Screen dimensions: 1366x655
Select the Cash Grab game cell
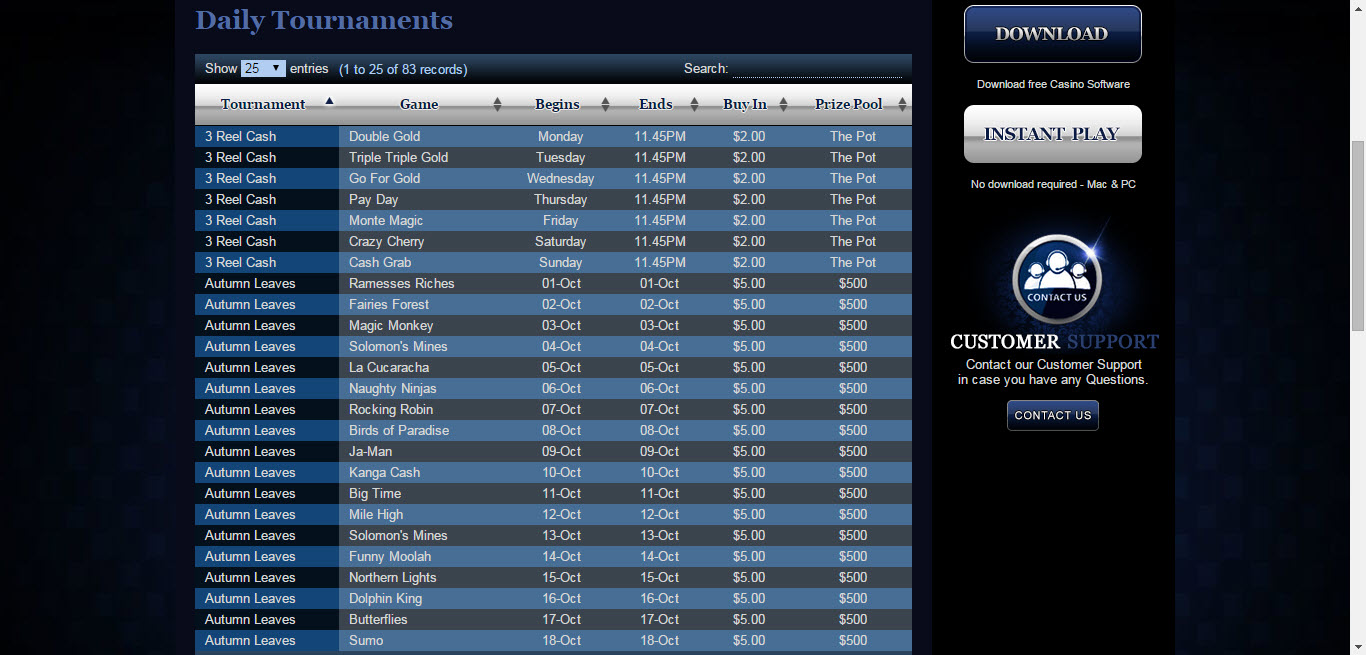423,262
